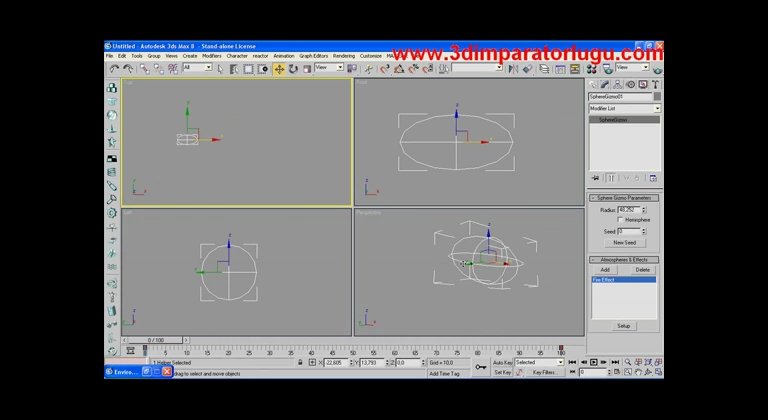Screen dimensions: 768x420
Task: Select the Select and Link tool
Action: 145,69
